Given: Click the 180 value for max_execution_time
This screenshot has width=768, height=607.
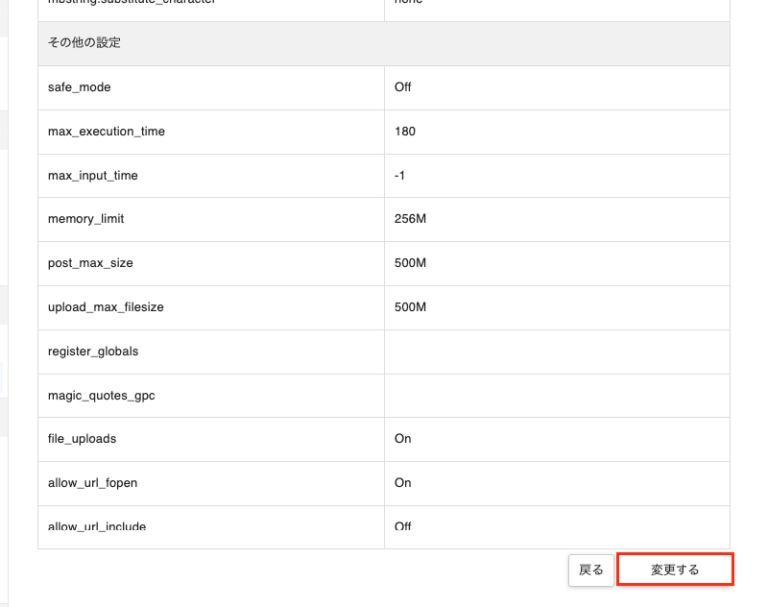Looking at the screenshot, I should click(x=405, y=132).
